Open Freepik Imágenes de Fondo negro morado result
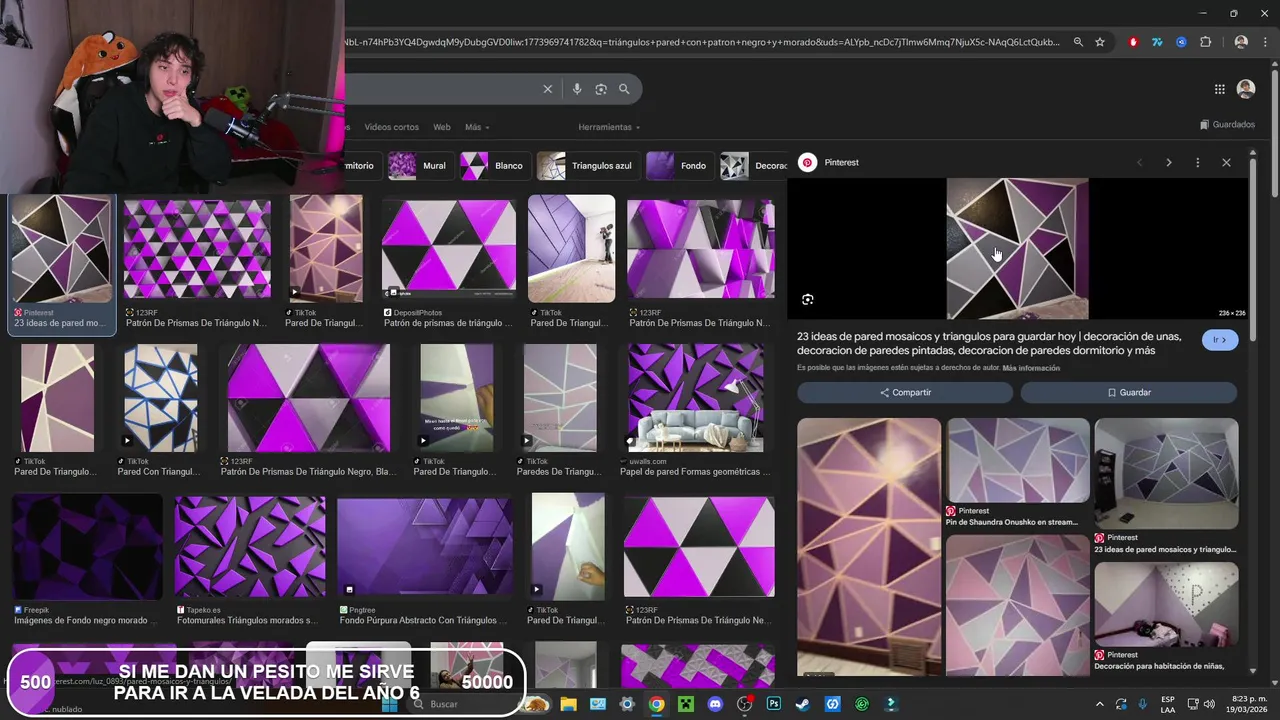This screenshot has height=720, width=1280. click(x=87, y=560)
